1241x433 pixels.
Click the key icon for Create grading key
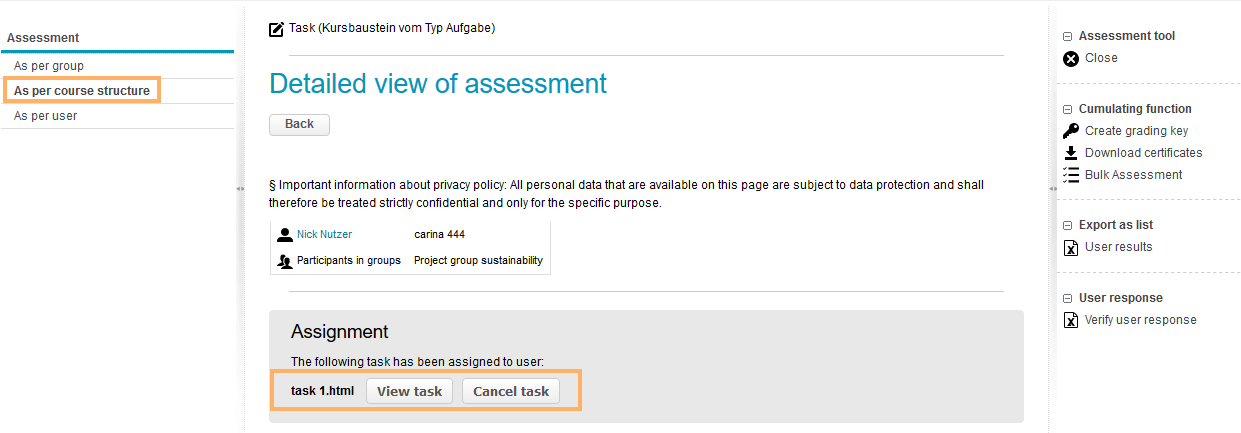tap(1070, 131)
